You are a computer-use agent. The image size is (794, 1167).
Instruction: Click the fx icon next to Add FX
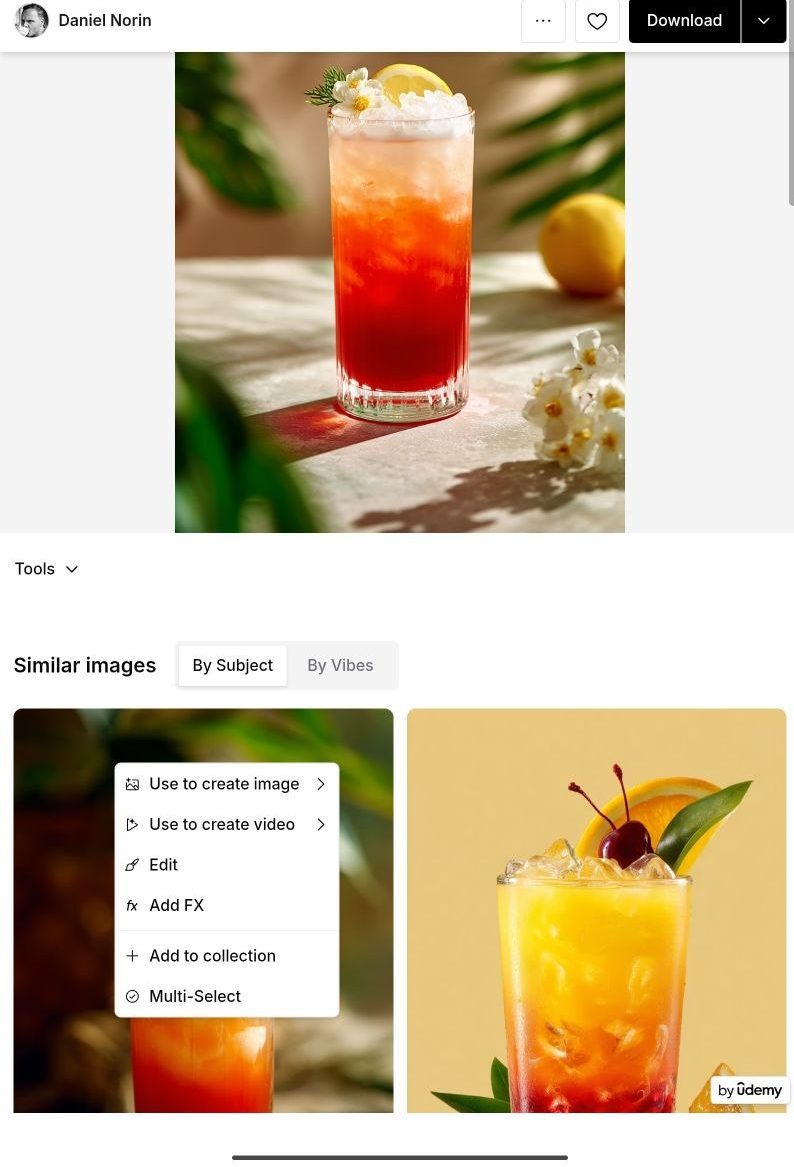[132, 906]
